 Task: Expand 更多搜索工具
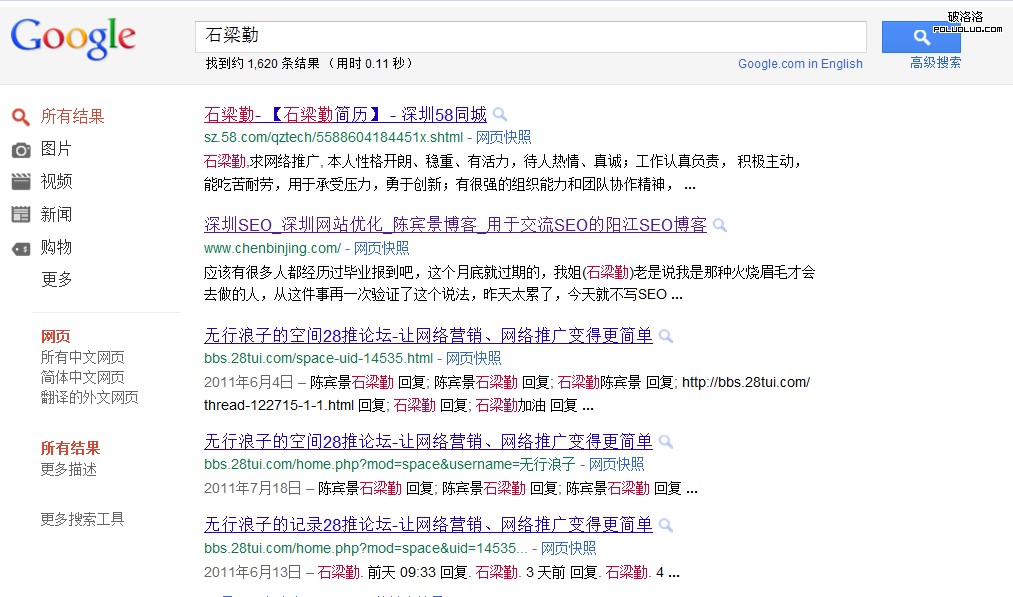(82, 519)
